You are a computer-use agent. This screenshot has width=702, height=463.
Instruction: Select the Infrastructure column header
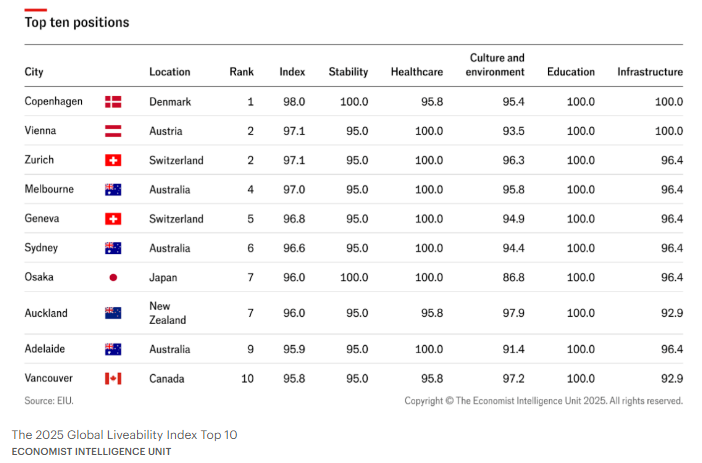point(650,72)
